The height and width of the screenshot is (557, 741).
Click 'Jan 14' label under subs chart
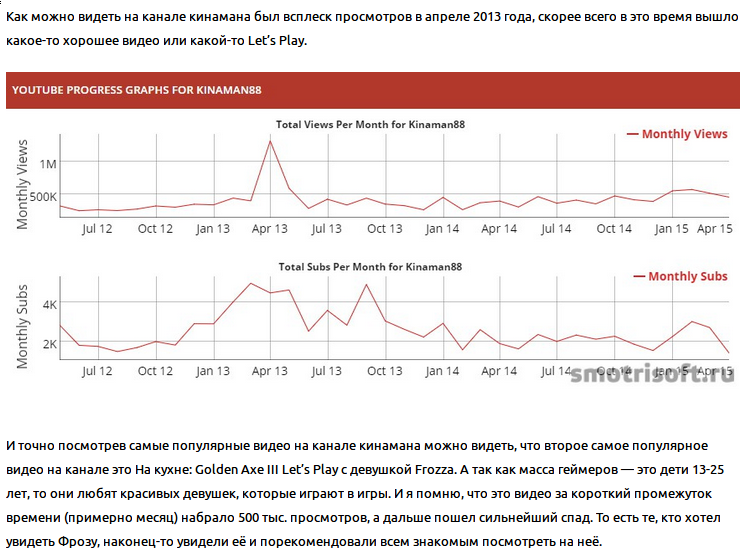pos(442,371)
